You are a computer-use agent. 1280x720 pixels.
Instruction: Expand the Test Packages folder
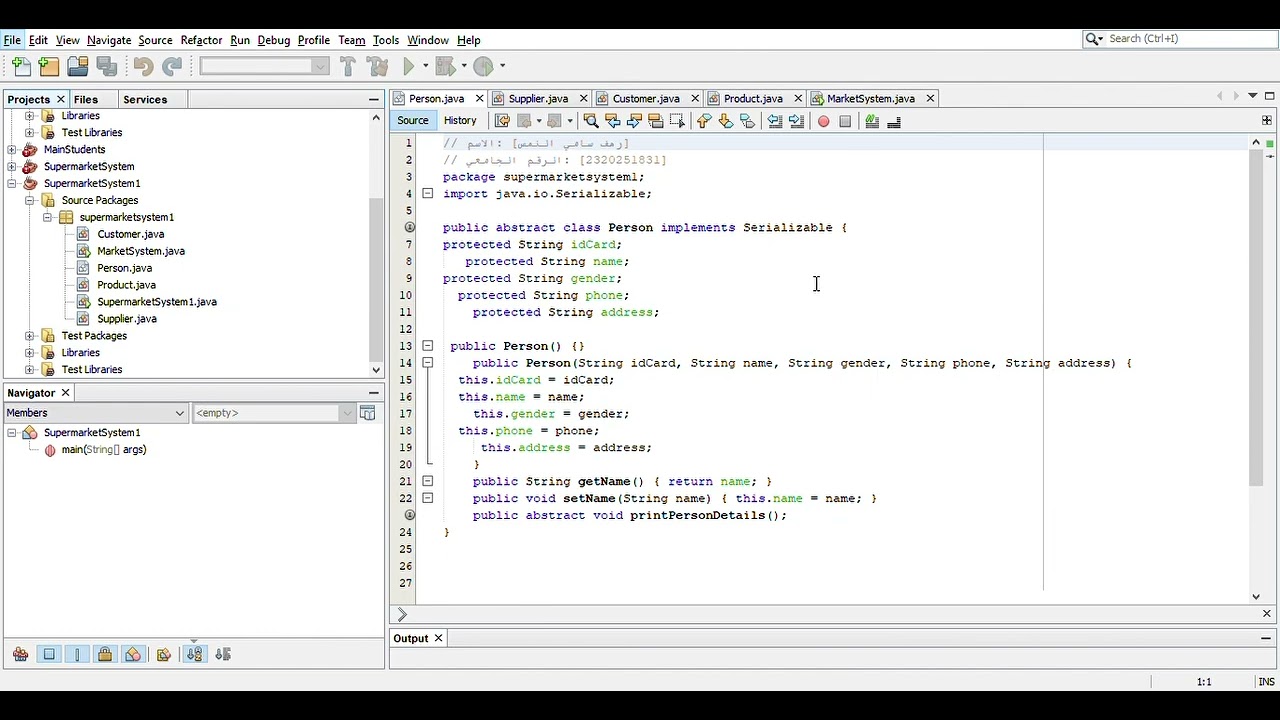29,335
